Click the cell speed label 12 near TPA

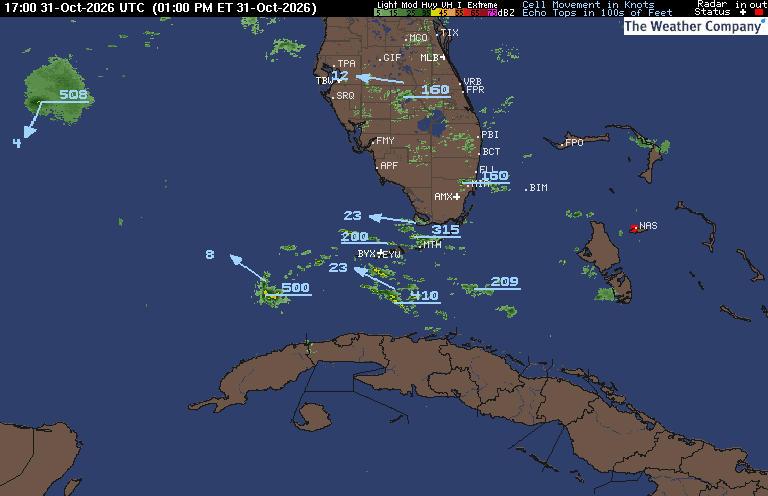coord(340,75)
